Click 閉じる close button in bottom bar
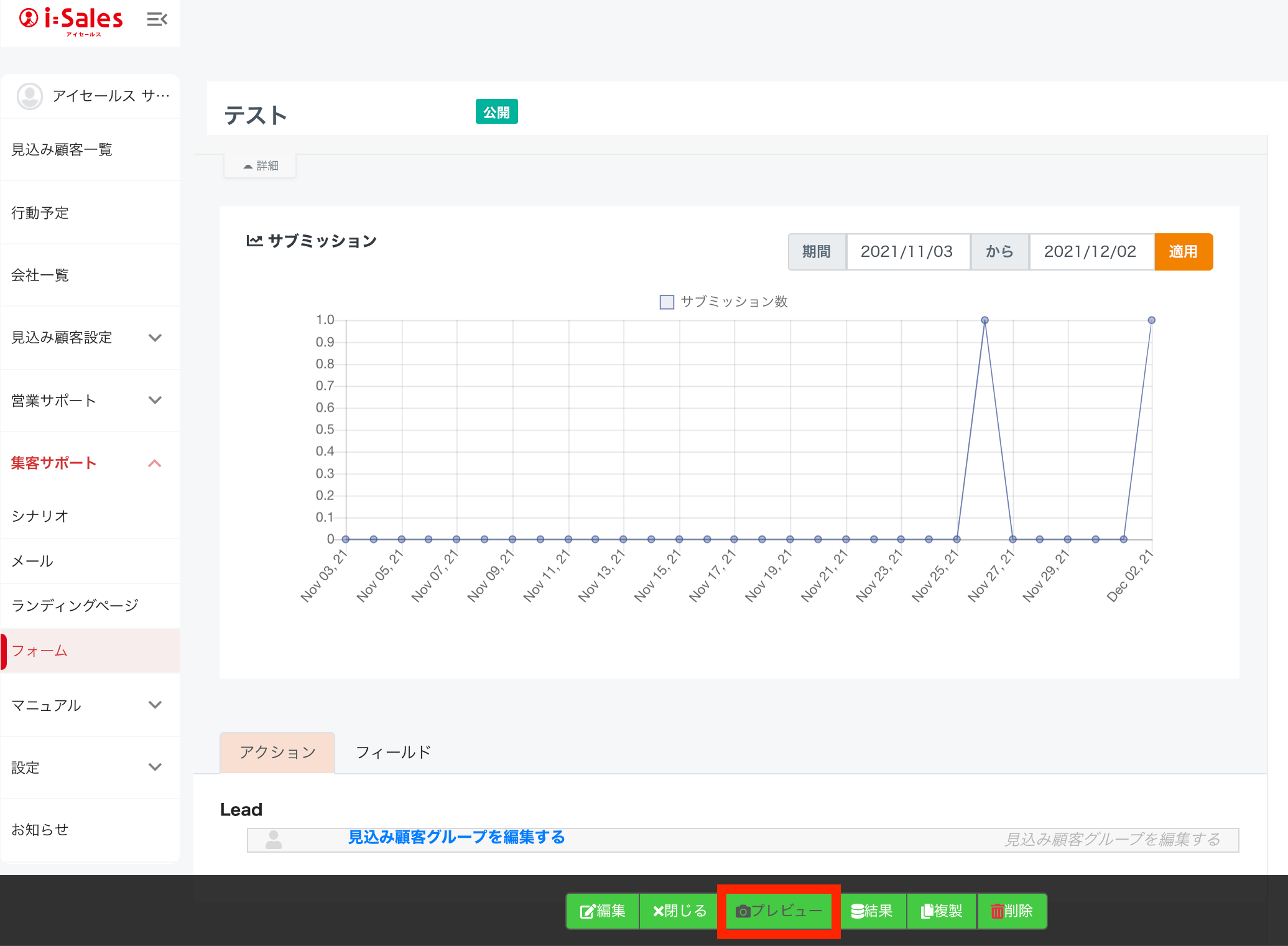This screenshot has width=1288, height=946. tap(679, 911)
